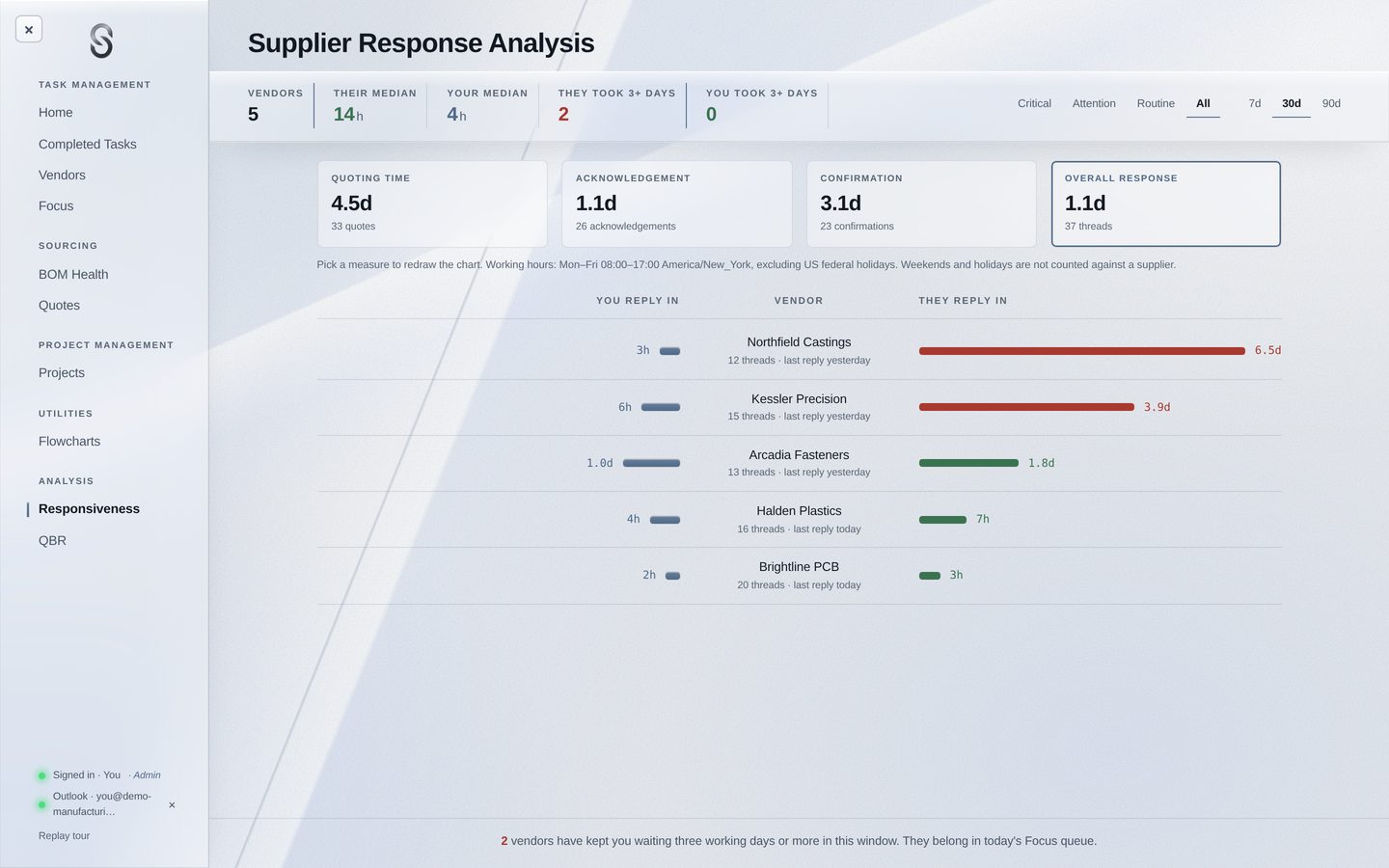
Task: Click the green 7h Halden reply bar
Action: [x=942, y=520]
